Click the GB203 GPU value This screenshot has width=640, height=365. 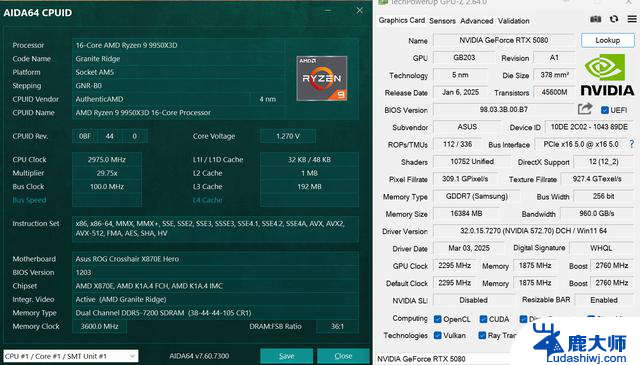pyautogui.click(x=464, y=58)
